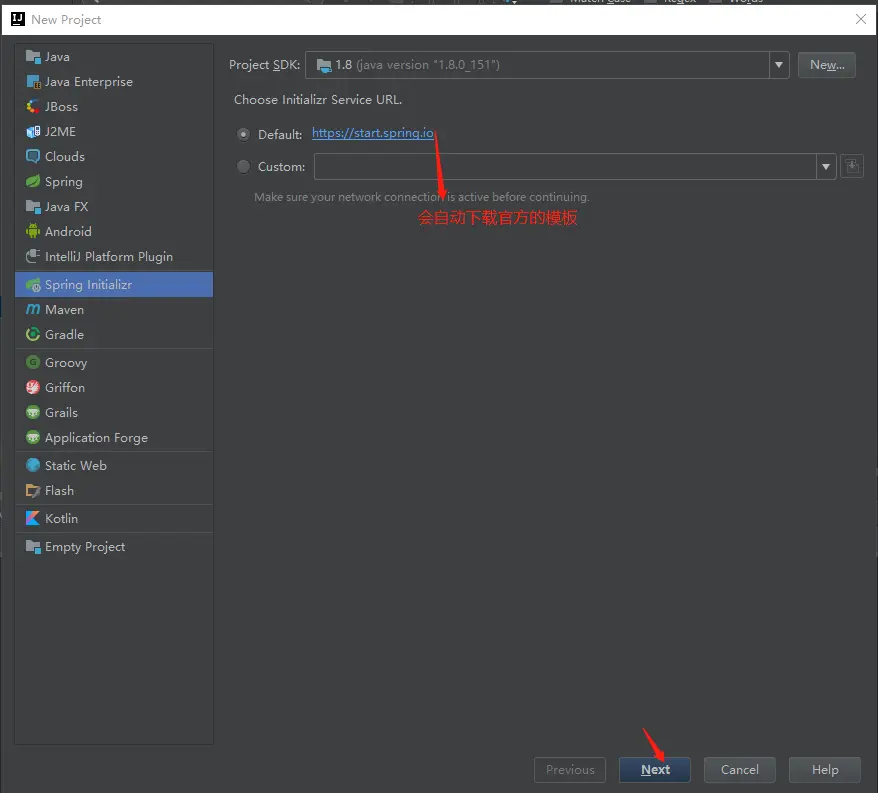Click the Maven m icon
The height and width of the screenshot is (793, 878).
[33, 309]
